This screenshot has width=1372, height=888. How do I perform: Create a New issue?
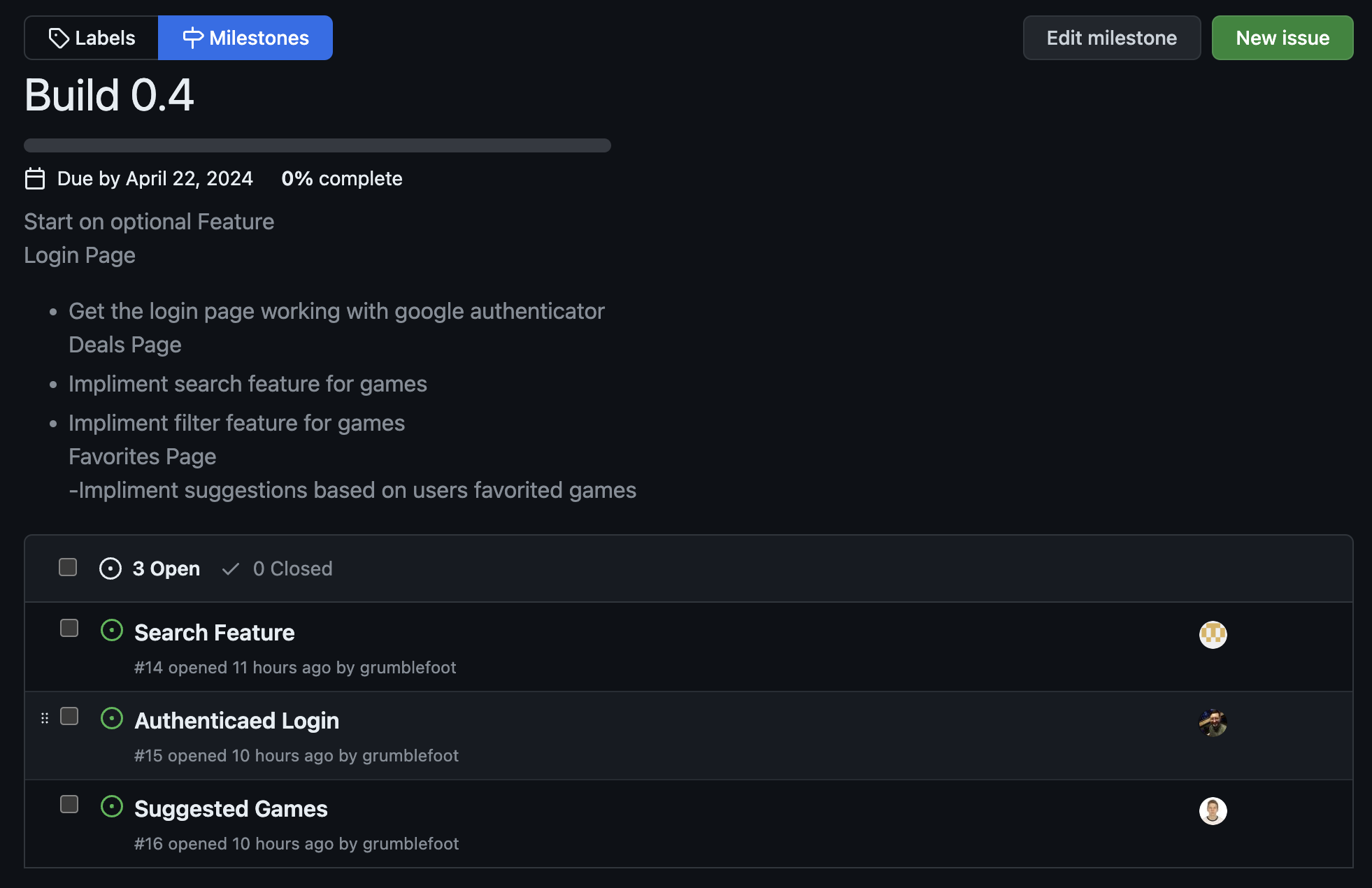[1282, 38]
